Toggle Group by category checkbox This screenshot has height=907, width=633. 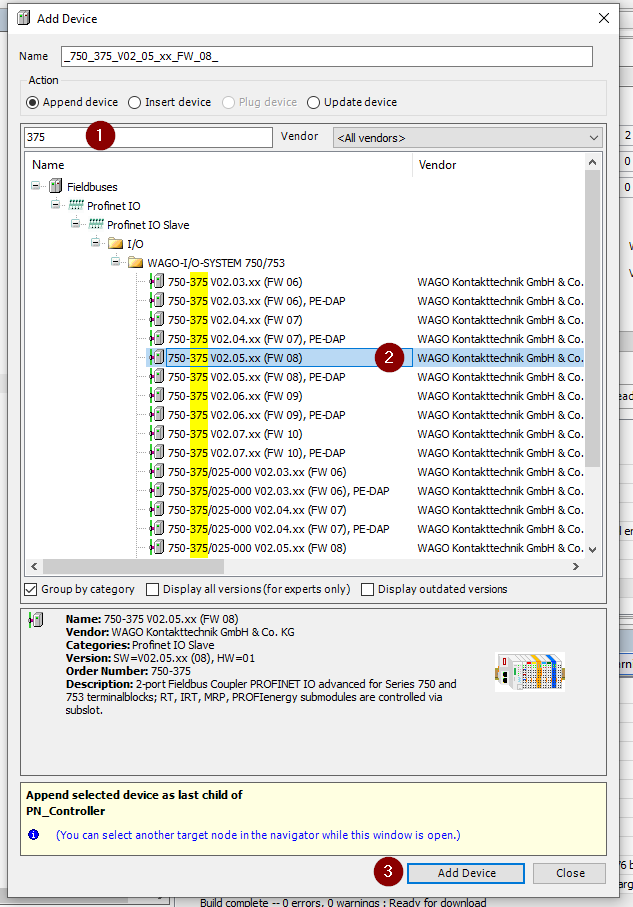click(x=31, y=589)
